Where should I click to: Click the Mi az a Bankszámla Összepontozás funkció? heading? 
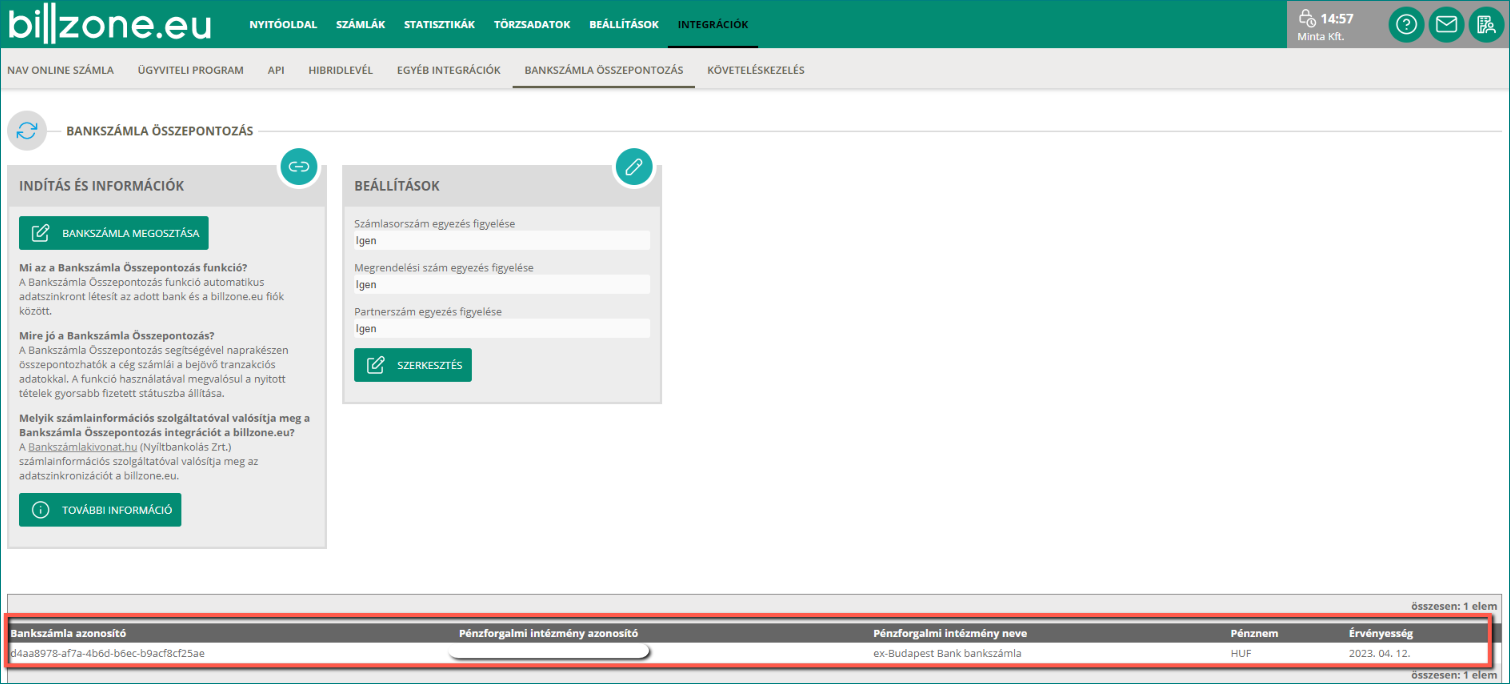coord(133,268)
